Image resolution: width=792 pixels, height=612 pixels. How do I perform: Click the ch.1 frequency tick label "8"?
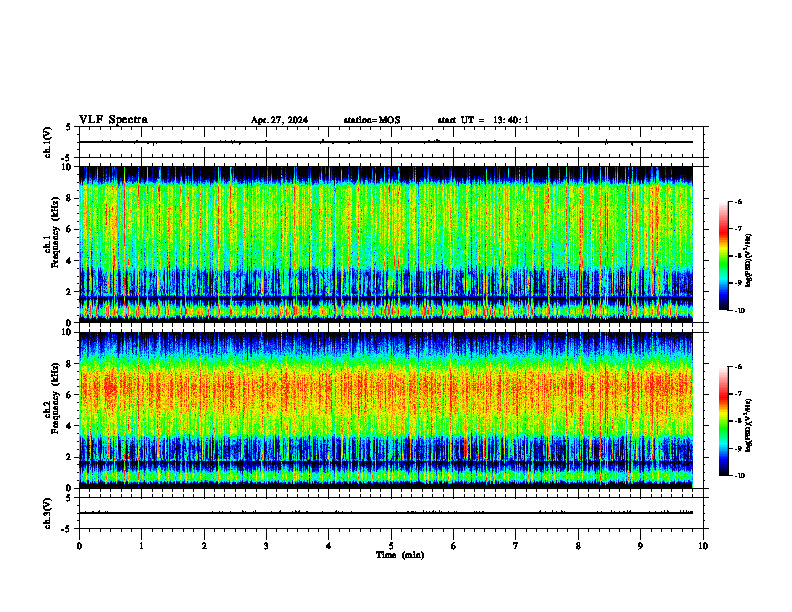coord(70,198)
